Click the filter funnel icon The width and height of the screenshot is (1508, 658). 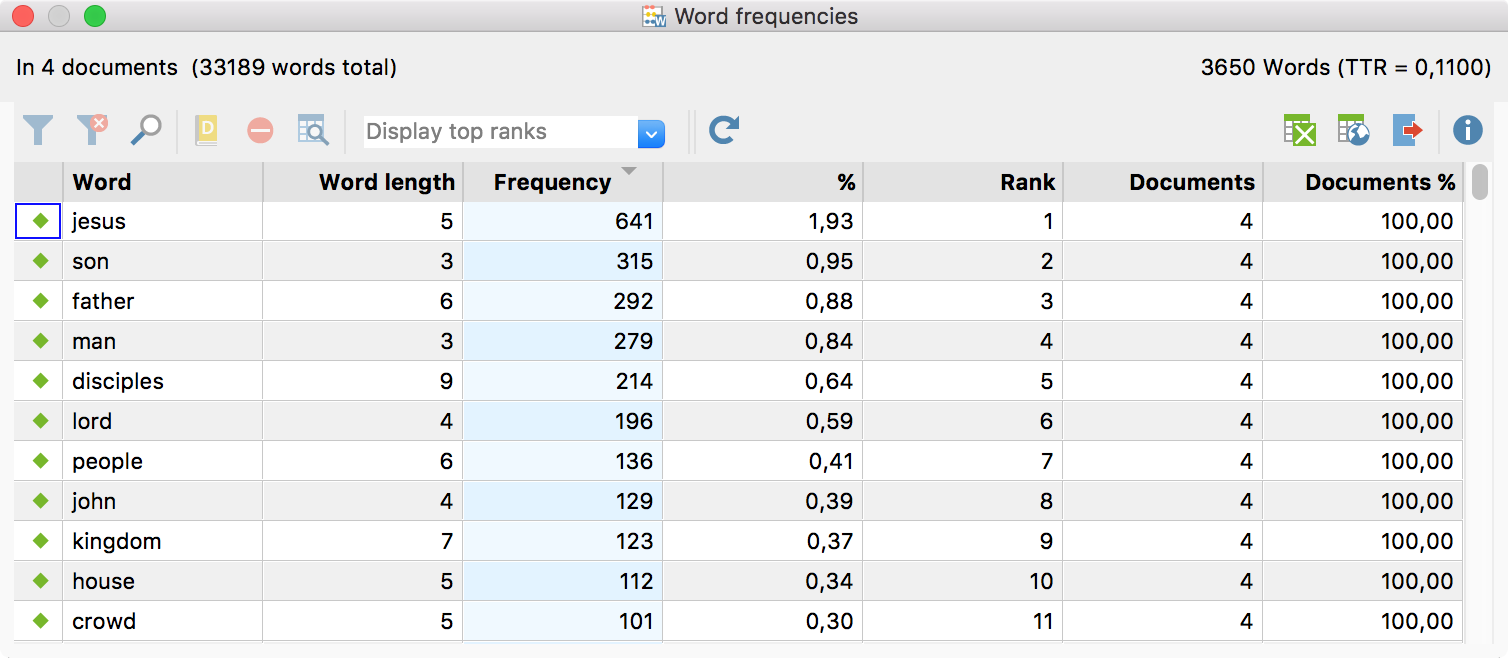[38, 131]
